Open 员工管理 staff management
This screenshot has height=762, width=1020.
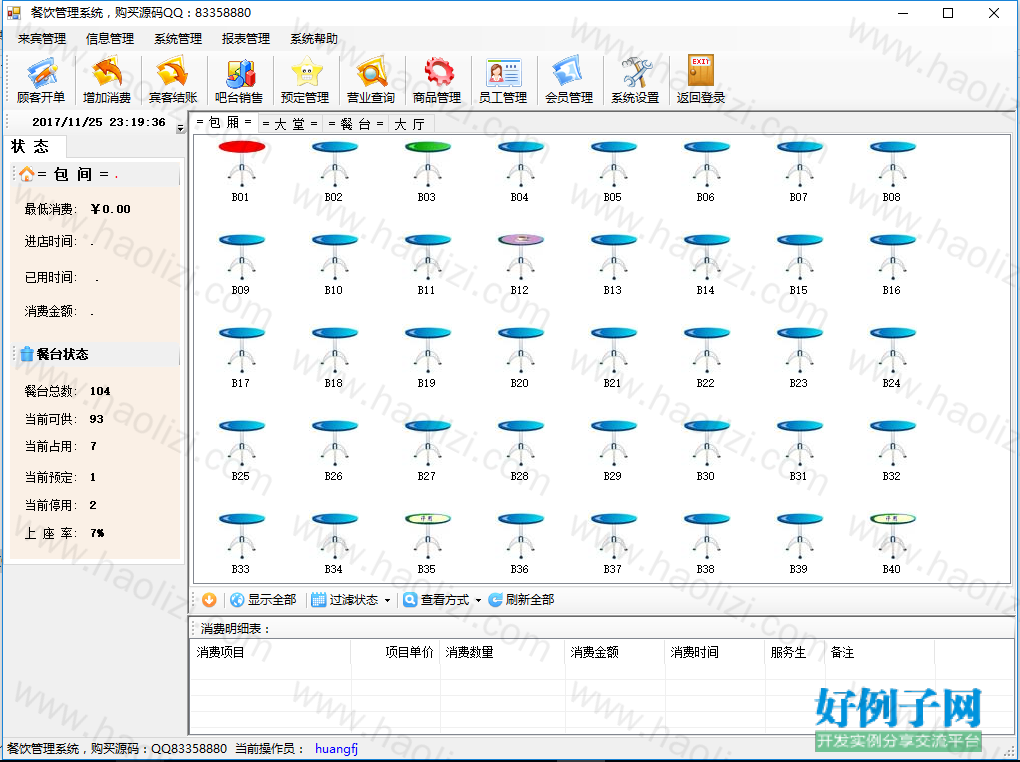click(503, 80)
